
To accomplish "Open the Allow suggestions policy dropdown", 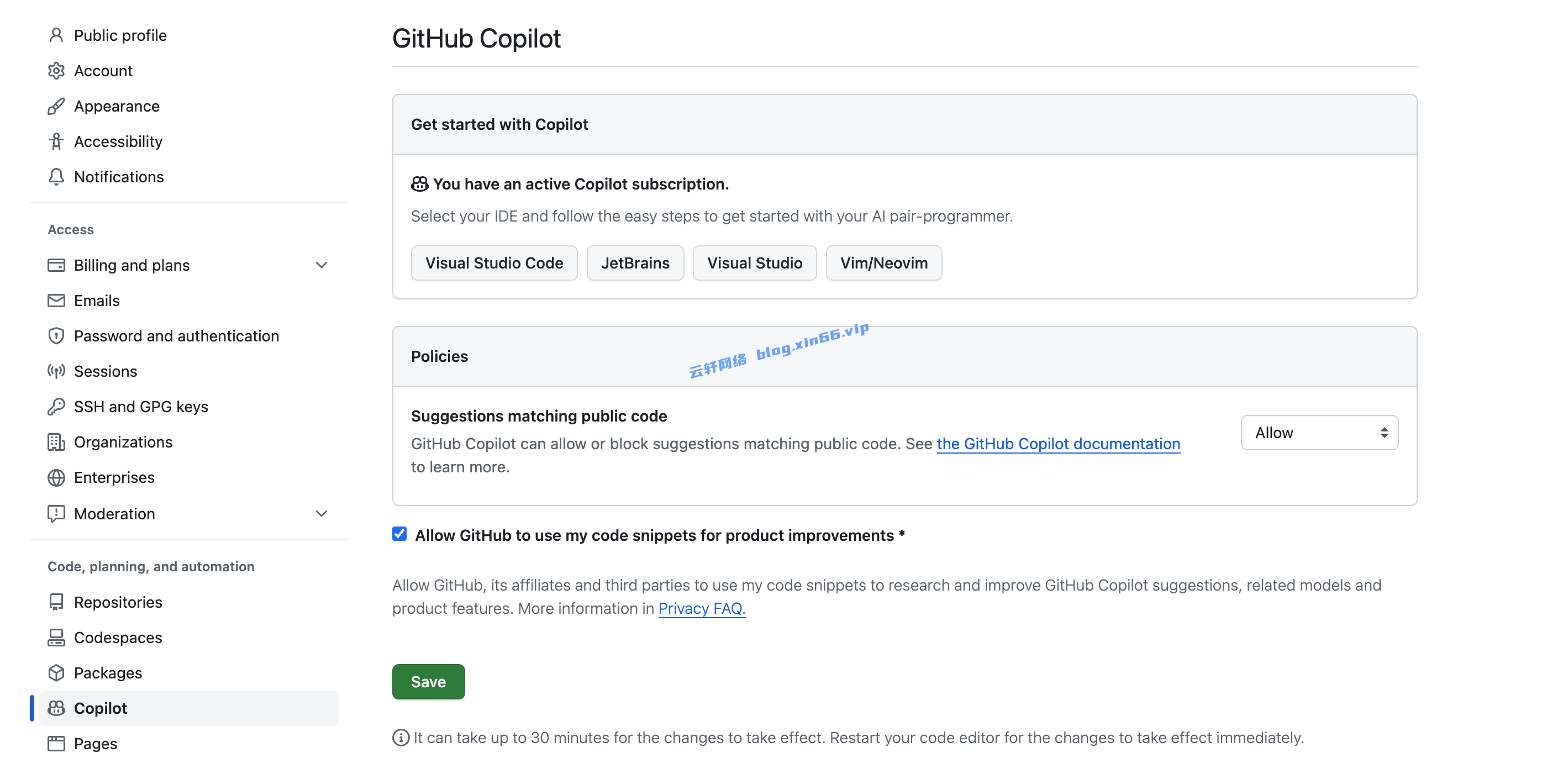I will (1319, 432).
